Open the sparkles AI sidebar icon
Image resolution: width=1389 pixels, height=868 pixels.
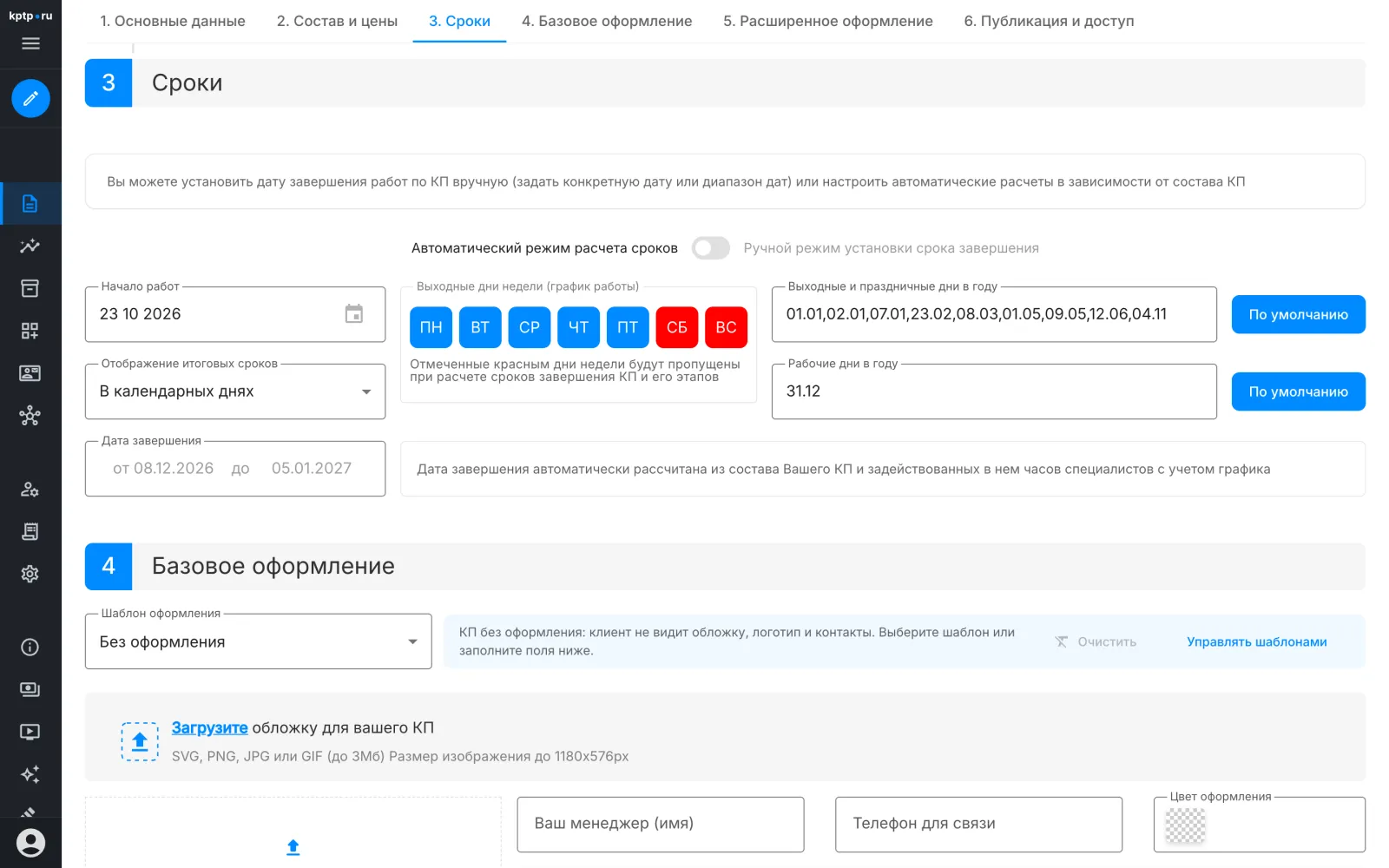click(30, 774)
